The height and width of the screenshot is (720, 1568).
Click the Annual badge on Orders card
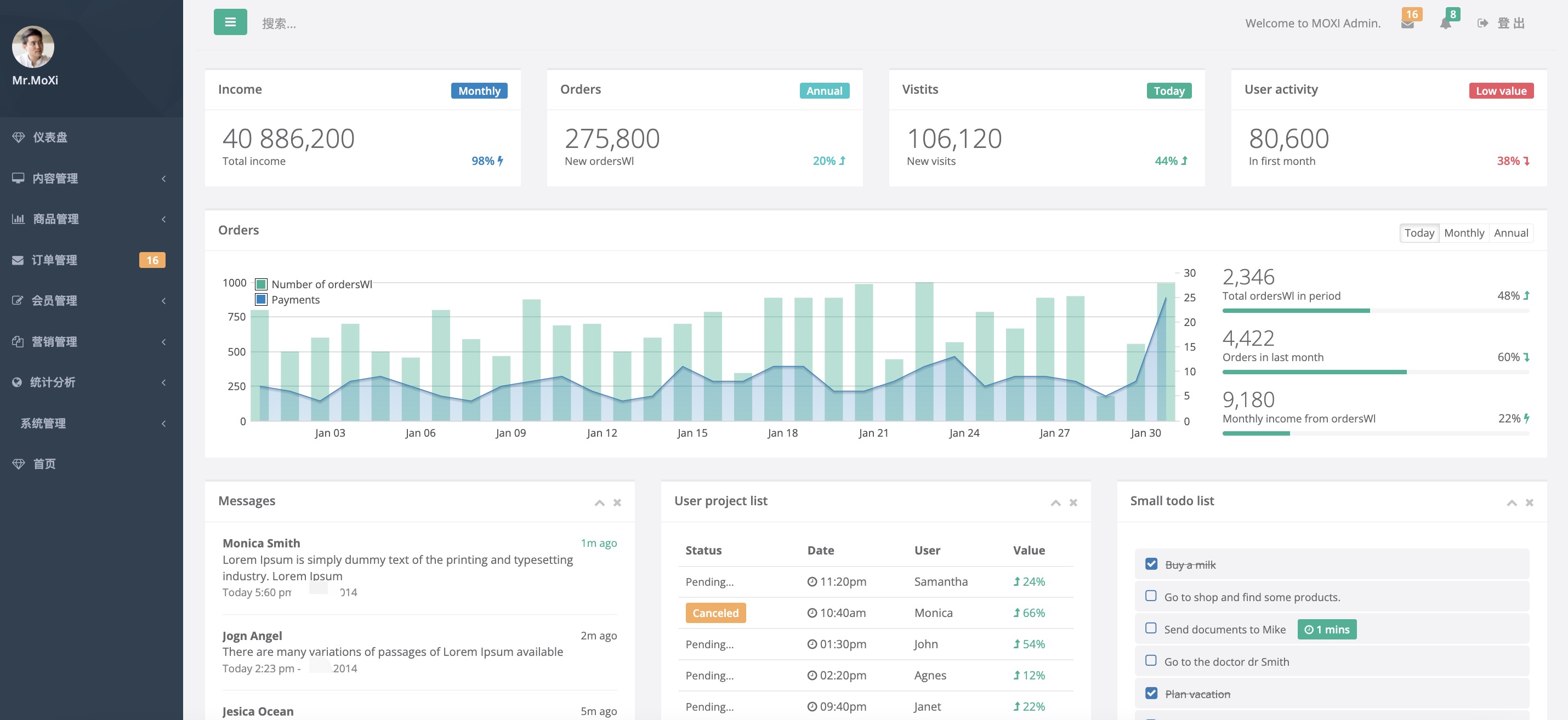click(x=824, y=90)
